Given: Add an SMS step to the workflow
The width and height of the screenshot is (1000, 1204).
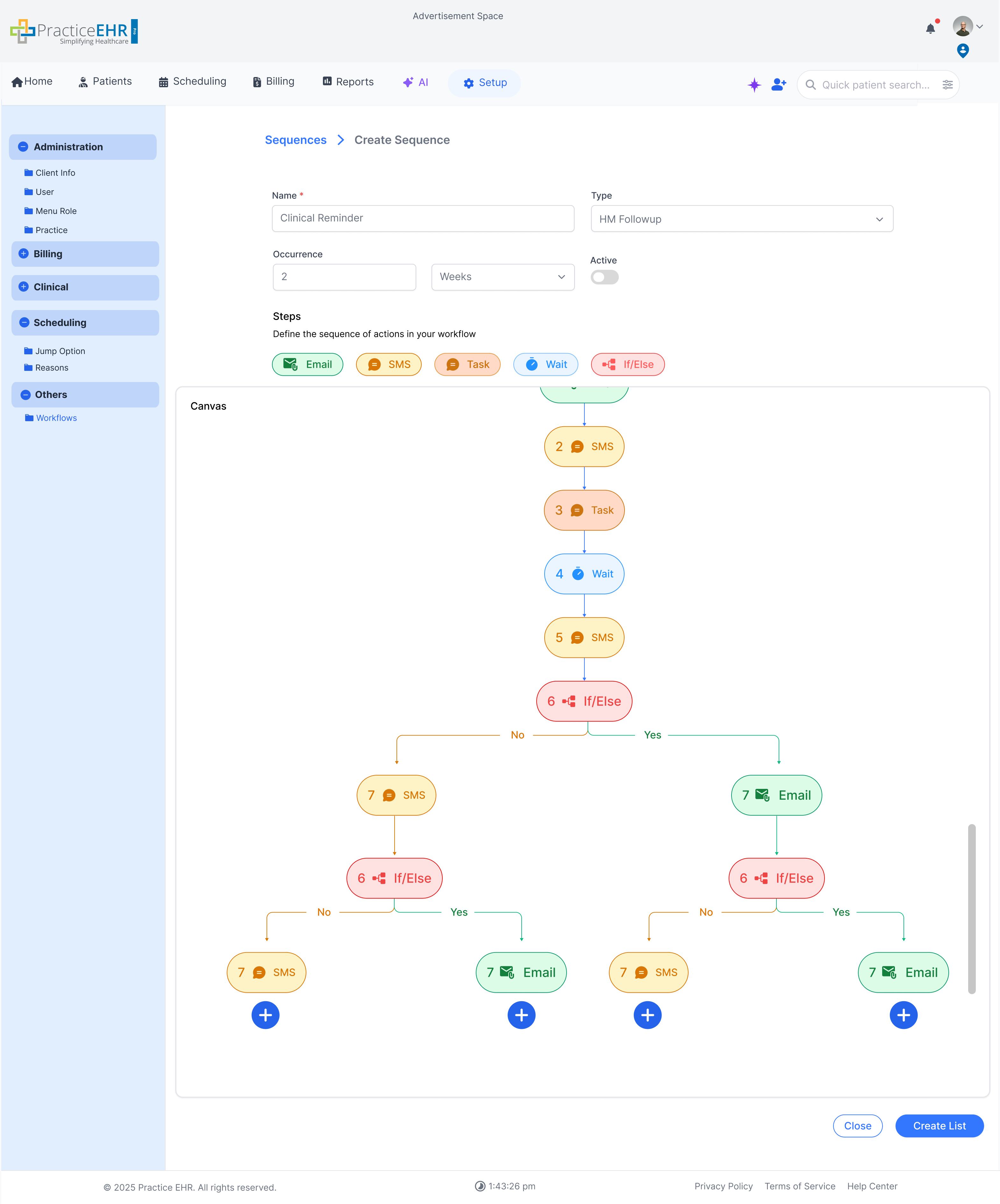Looking at the screenshot, I should [x=389, y=364].
